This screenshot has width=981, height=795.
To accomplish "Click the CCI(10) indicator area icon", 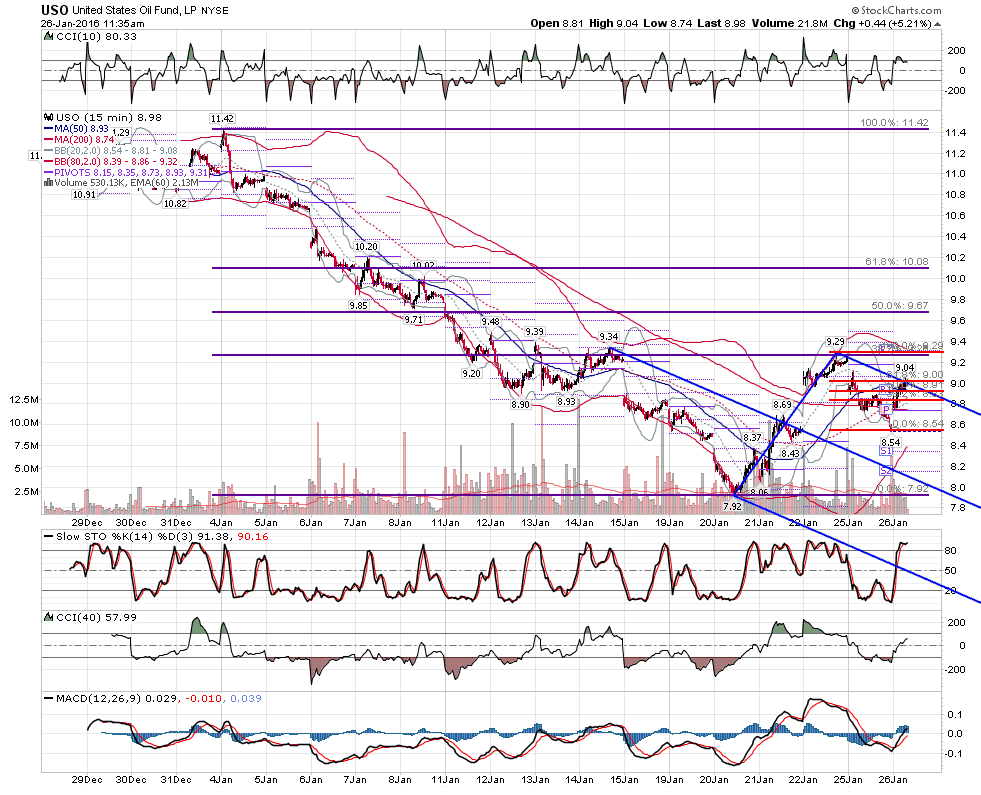I will click(49, 36).
